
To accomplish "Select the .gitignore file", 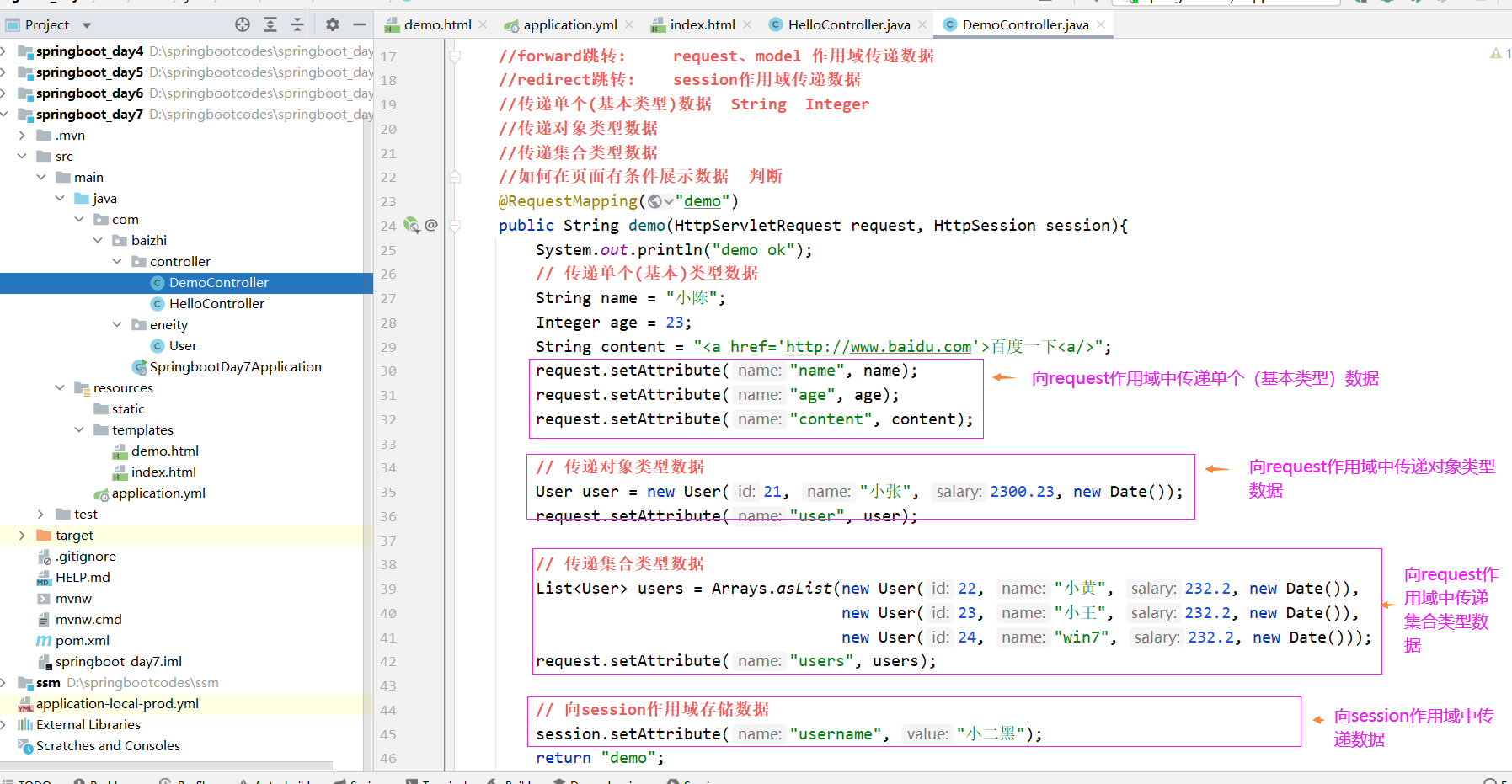I will tap(86, 557).
